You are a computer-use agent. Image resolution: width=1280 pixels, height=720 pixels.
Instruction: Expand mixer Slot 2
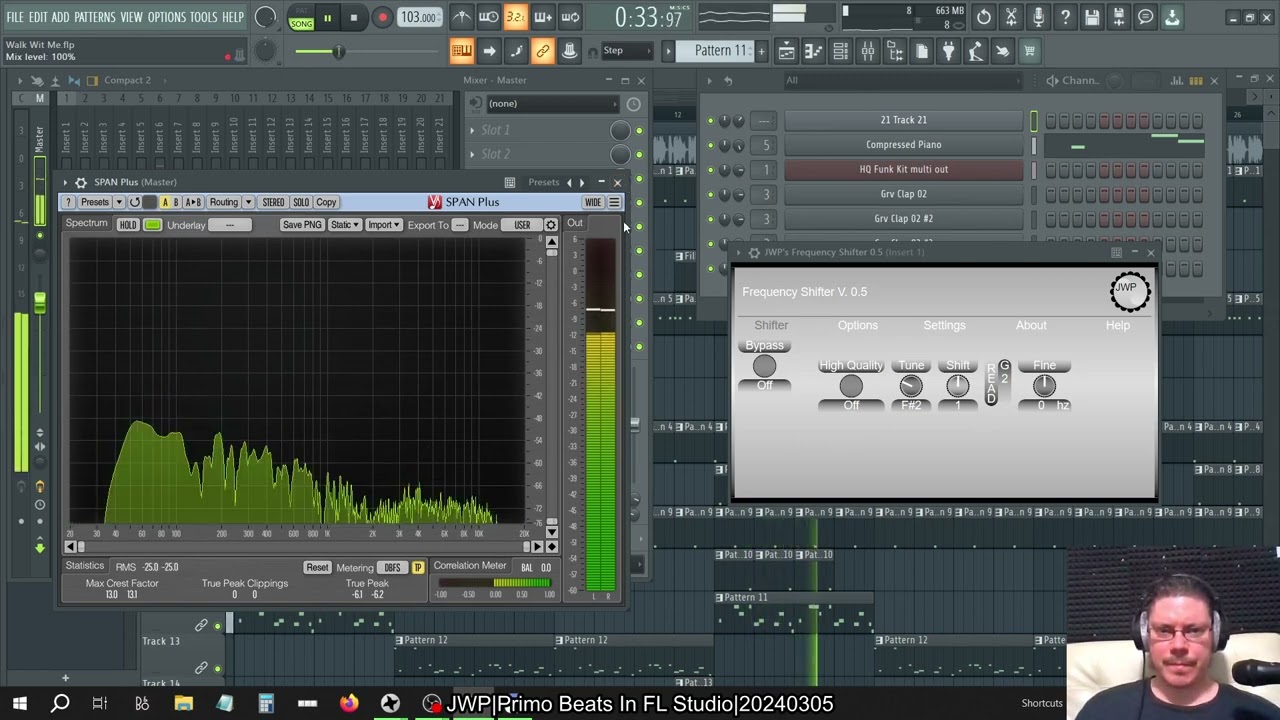(472, 154)
